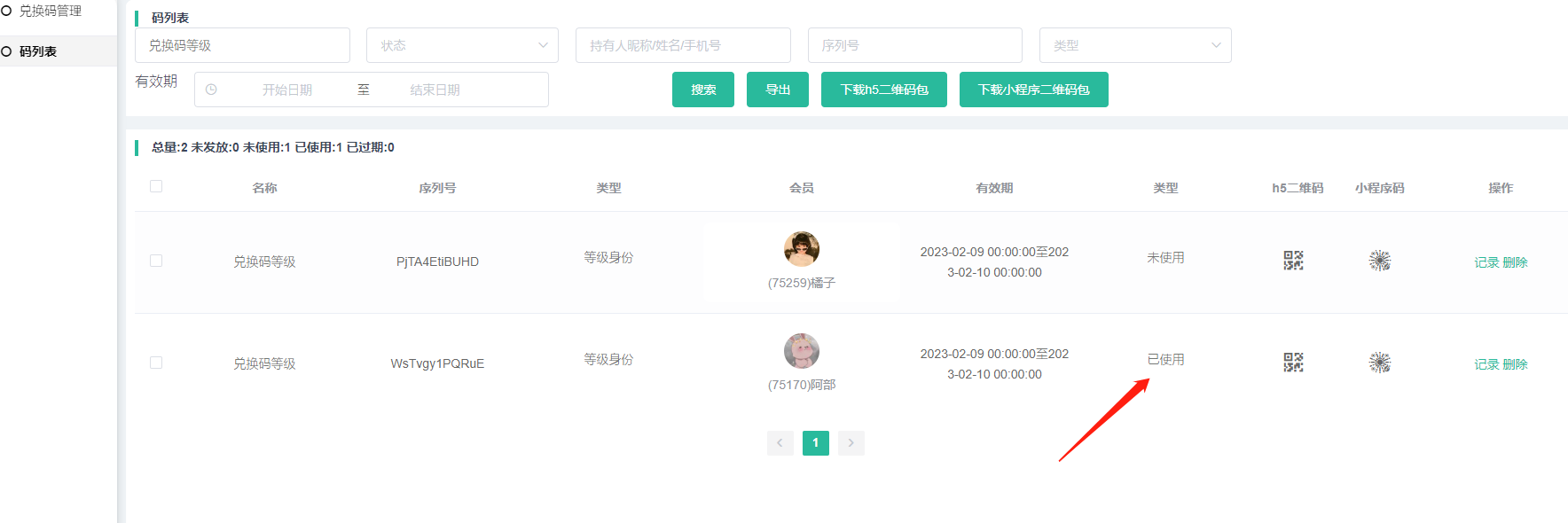Click member avatar of 阿部
This screenshot has height=523, width=1568.
point(802,351)
